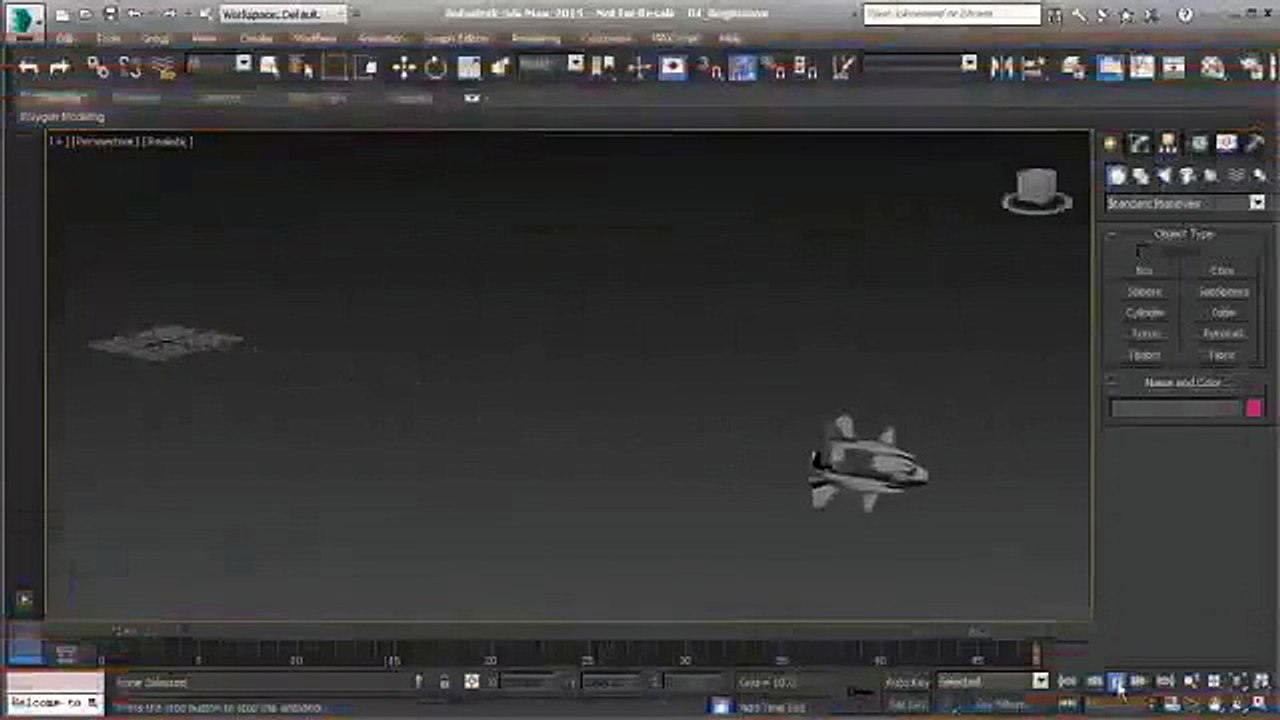Click the object name input field

(1175, 408)
